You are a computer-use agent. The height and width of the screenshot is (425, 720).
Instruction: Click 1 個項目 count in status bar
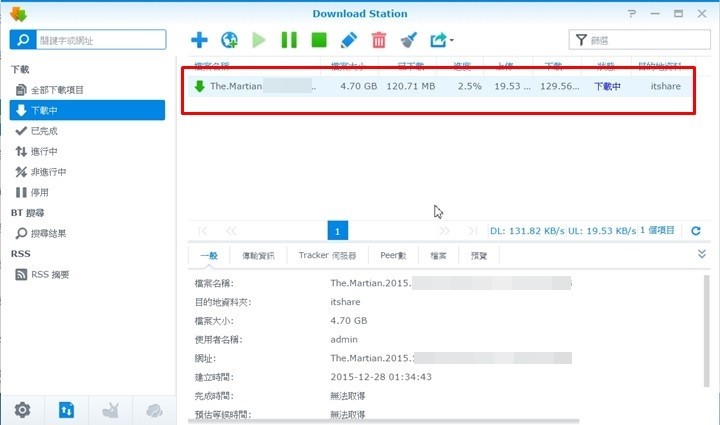click(657, 230)
